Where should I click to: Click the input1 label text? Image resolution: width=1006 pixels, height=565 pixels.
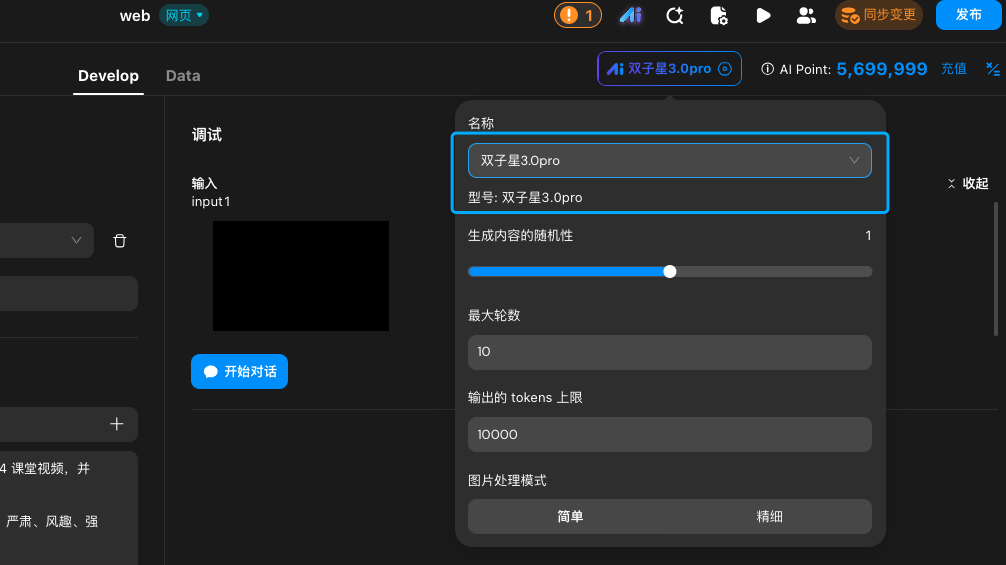tap(210, 201)
